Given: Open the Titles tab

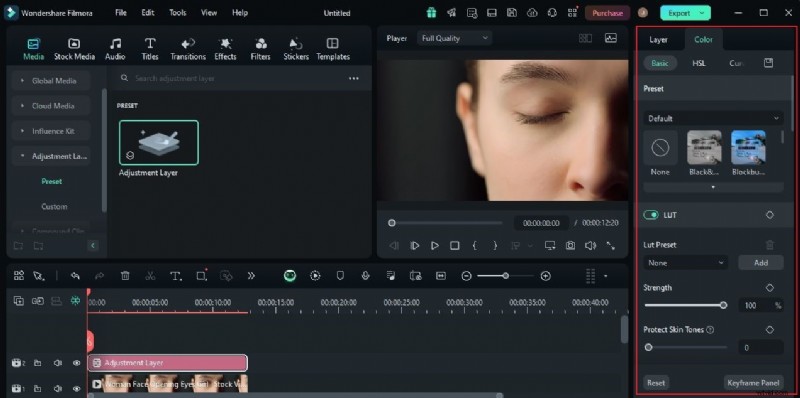Looking at the screenshot, I should click(150, 49).
